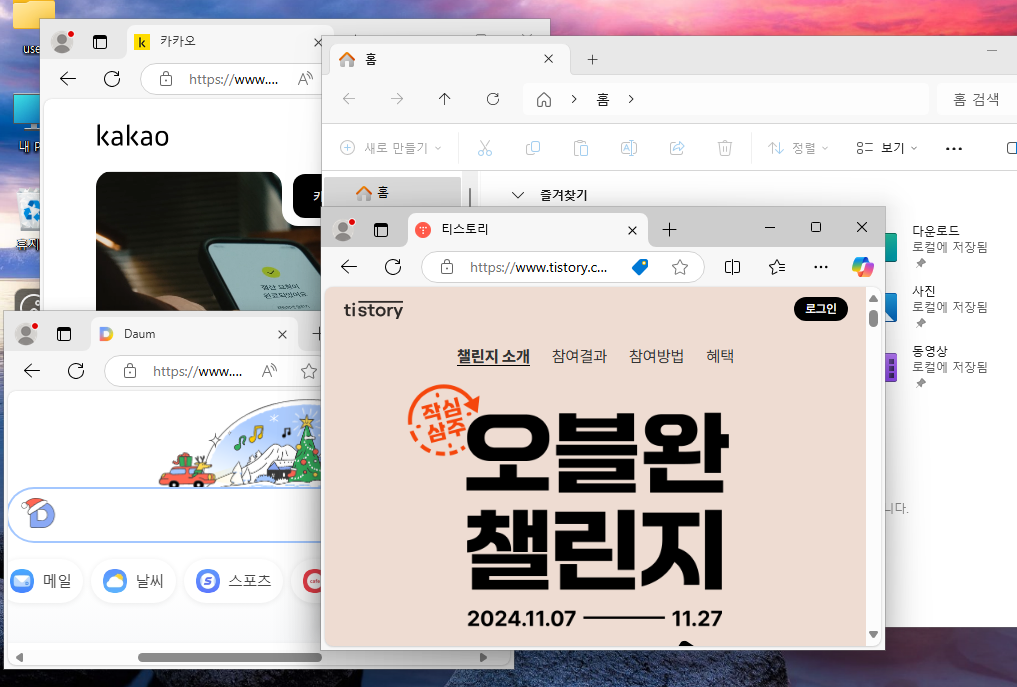This screenshot has height=687, width=1017.
Task: Click Read aloud icon in Kakao address bar
Action: coord(305,79)
